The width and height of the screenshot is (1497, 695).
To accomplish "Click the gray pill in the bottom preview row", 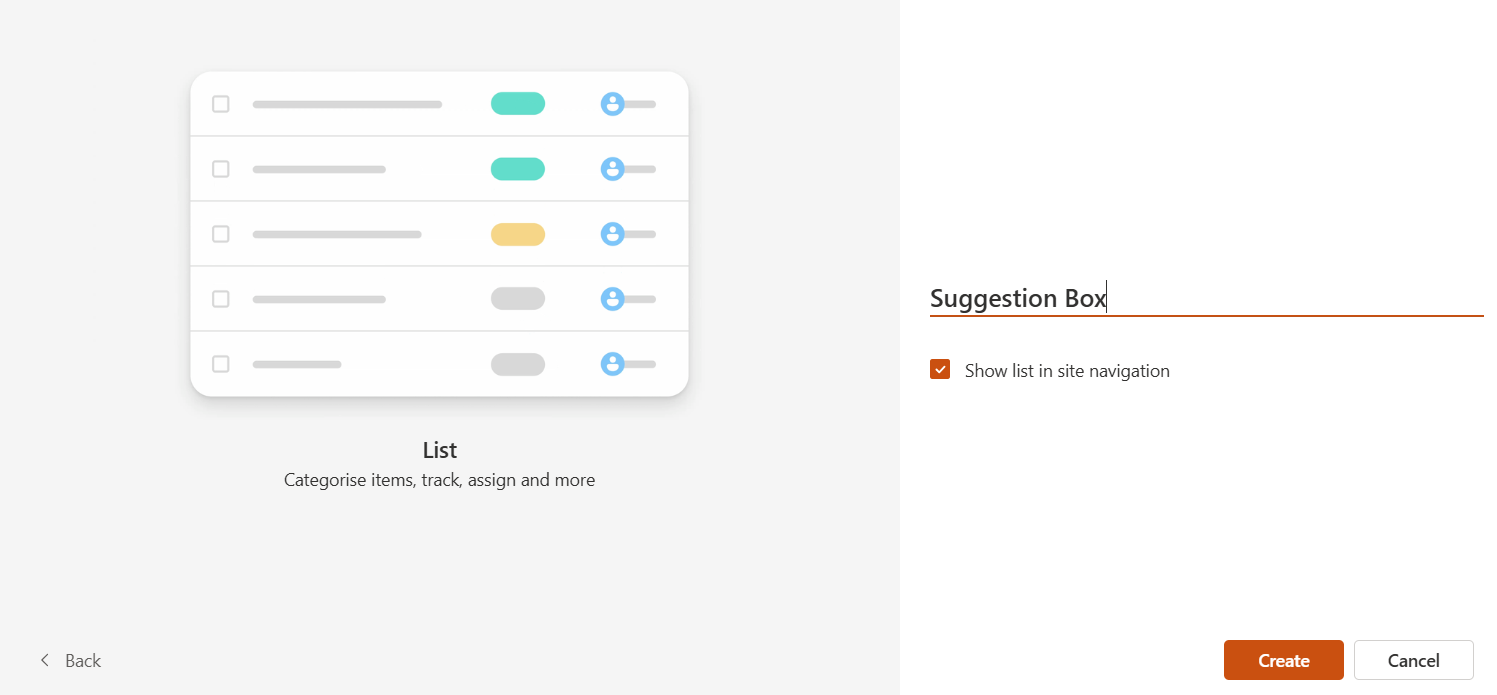I will pos(517,363).
